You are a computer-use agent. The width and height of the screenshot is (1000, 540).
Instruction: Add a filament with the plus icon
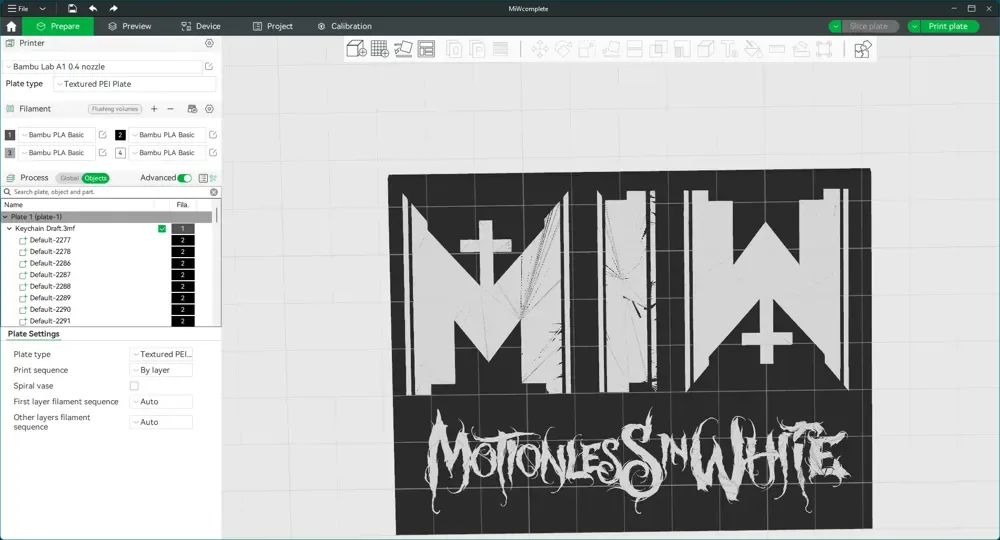point(154,109)
